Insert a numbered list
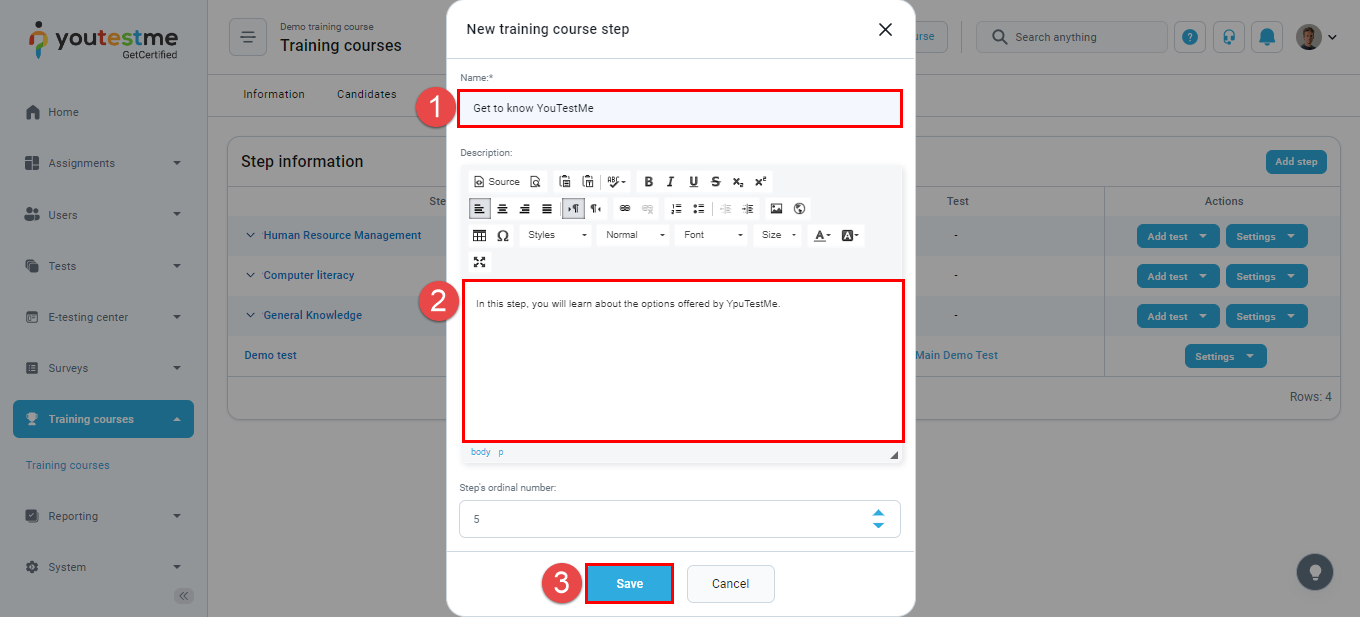The width and height of the screenshot is (1360, 617). pos(676,209)
